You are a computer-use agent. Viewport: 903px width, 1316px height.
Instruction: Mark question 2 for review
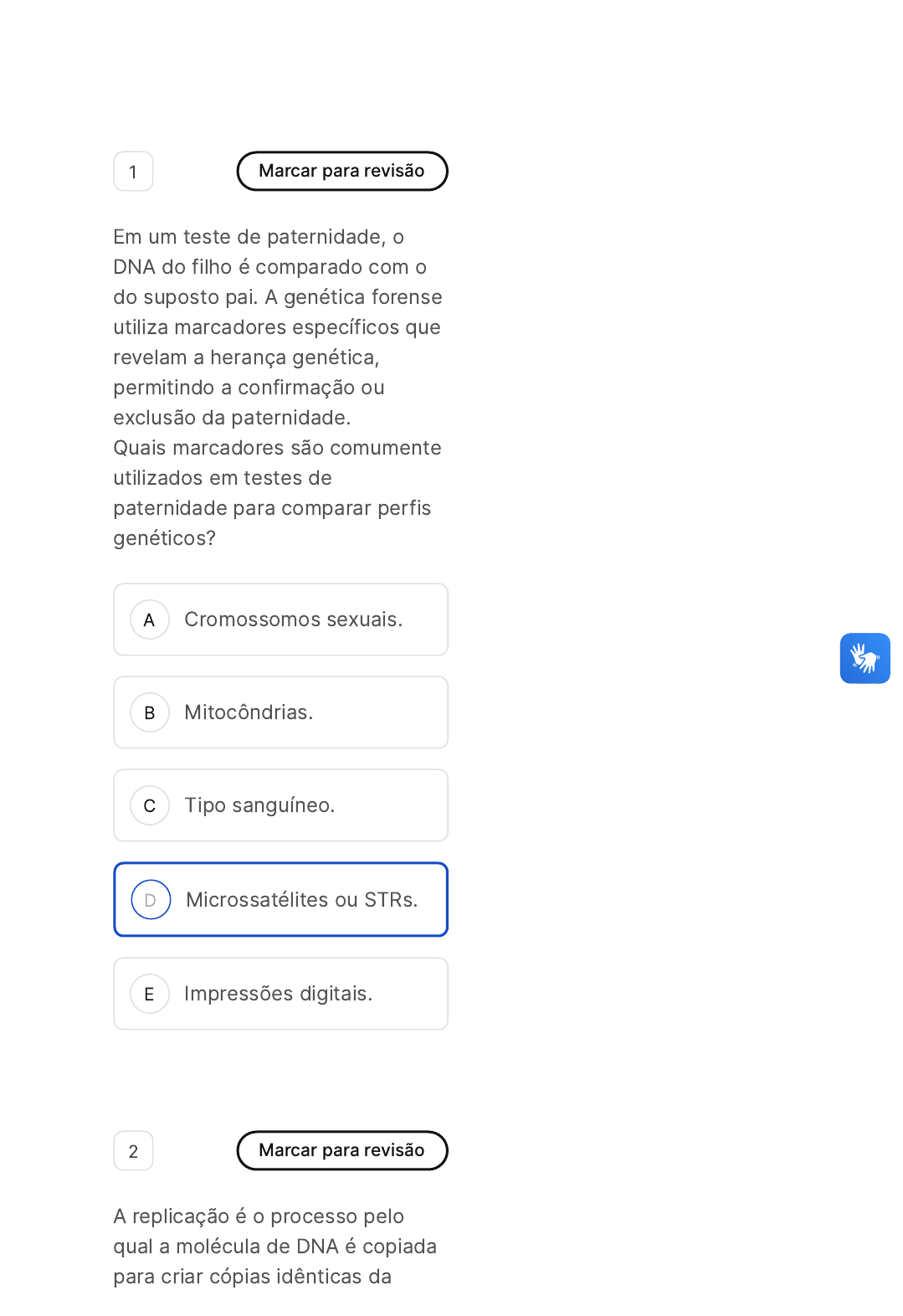pos(342,1150)
